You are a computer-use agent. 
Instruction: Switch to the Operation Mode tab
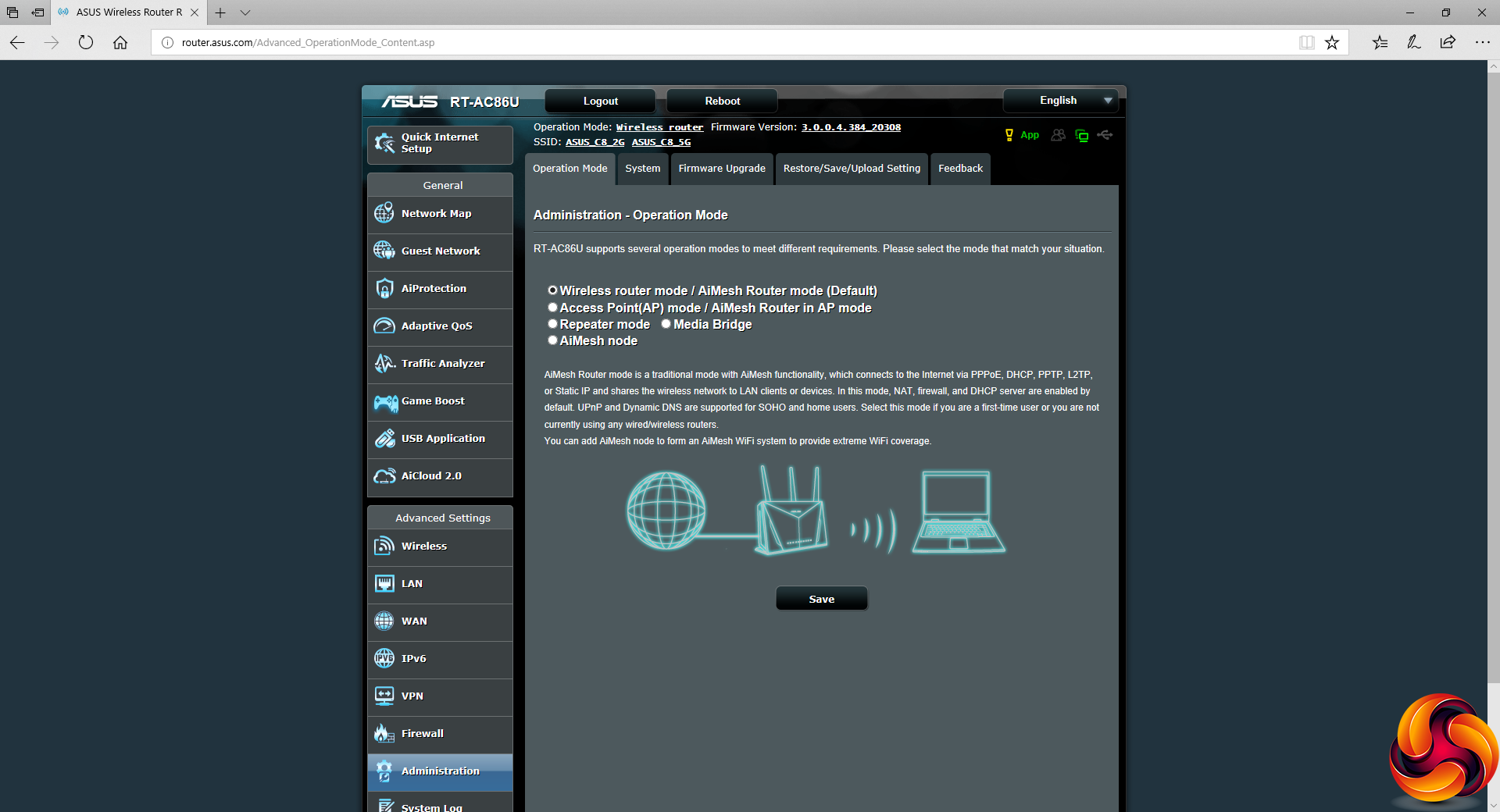click(x=570, y=169)
